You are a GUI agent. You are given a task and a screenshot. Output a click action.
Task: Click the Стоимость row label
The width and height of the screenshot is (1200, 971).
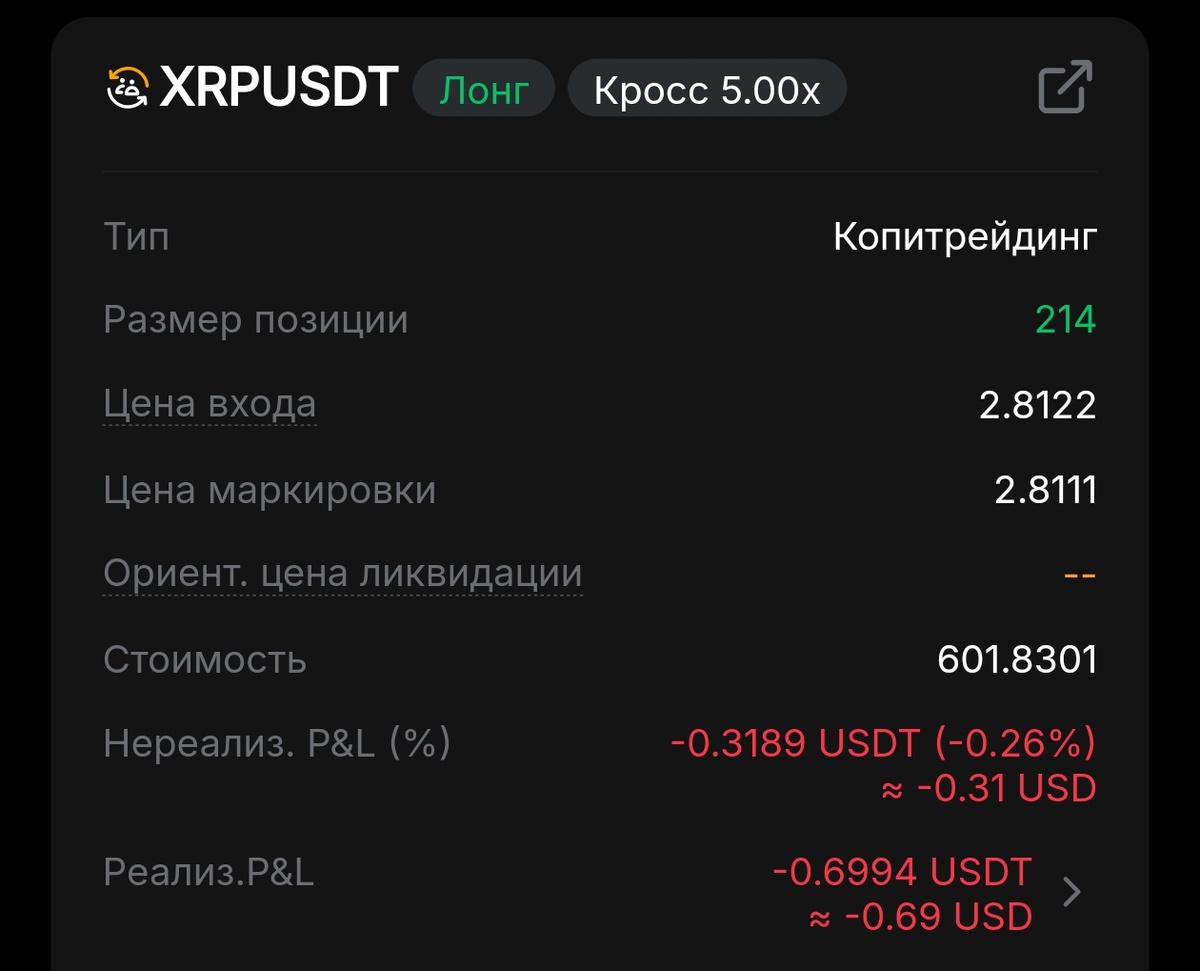[x=204, y=659]
